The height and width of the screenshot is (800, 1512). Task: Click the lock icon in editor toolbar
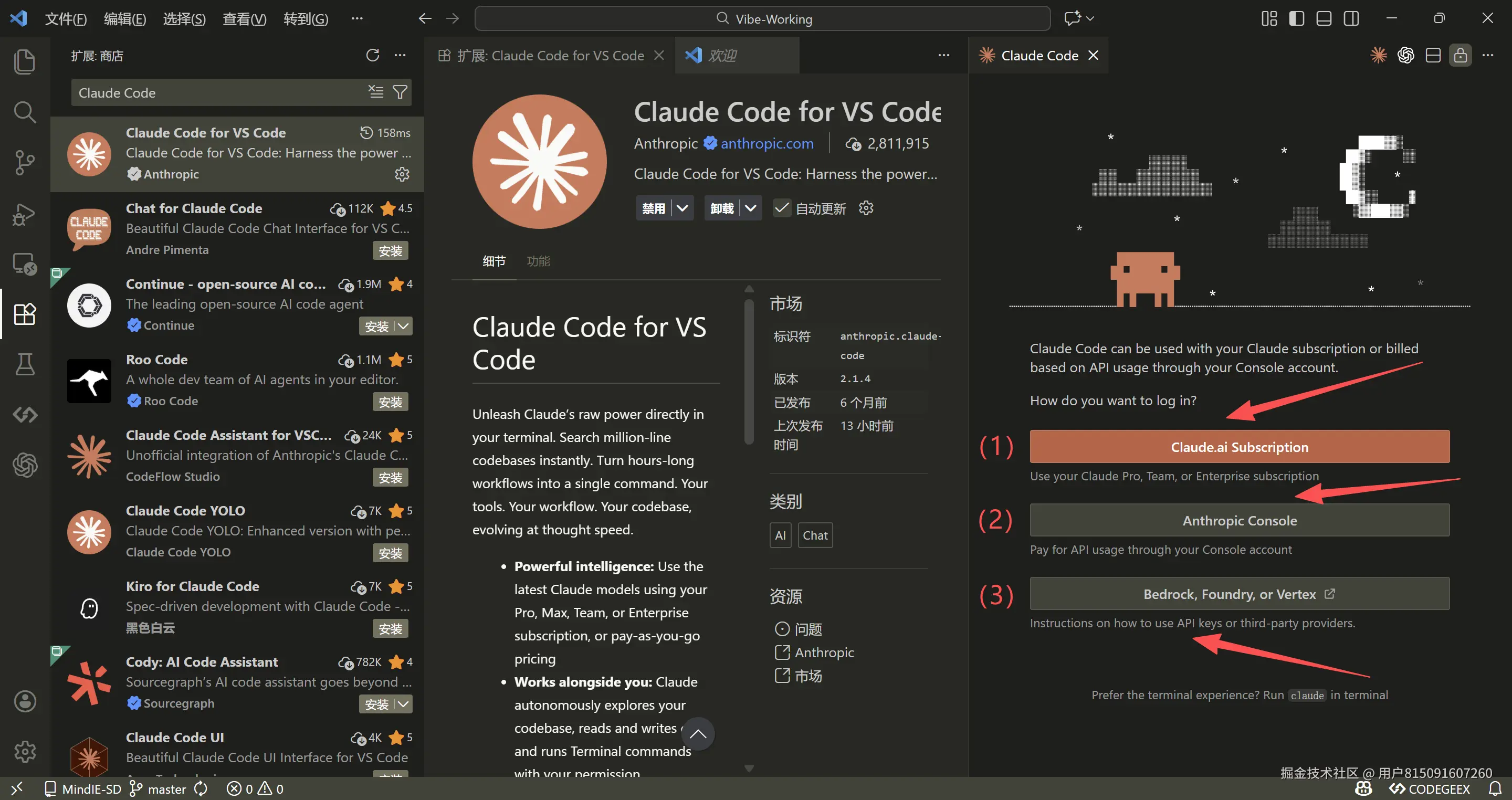pyautogui.click(x=1461, y=55)
